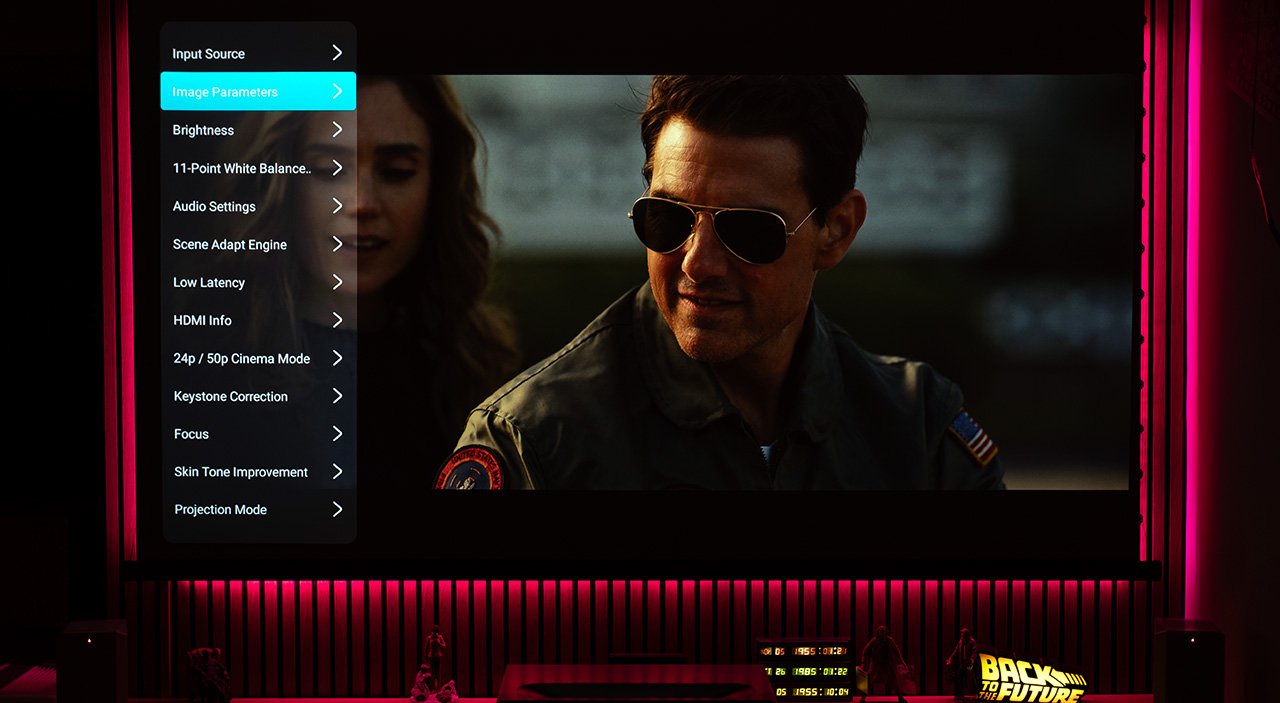1280x703 pixels.
Task: Click the Focus menu entry
Action: point(191,434)
